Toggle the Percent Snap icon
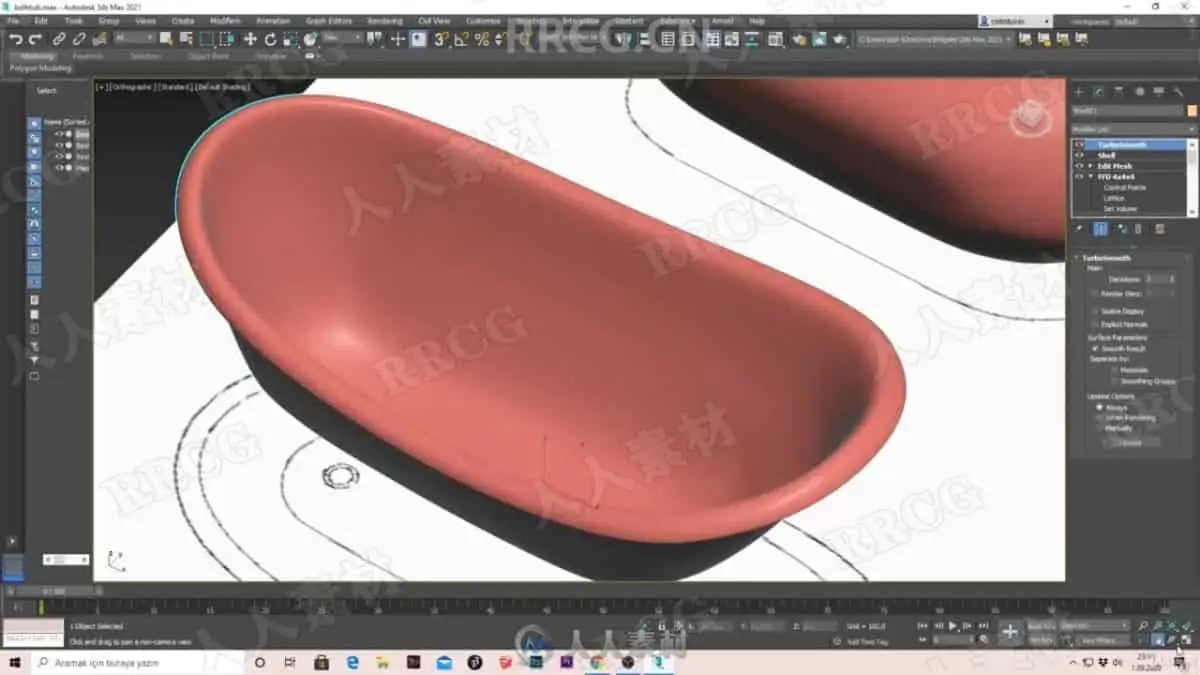The image size is (1200, 675). [x=482, y=39]
